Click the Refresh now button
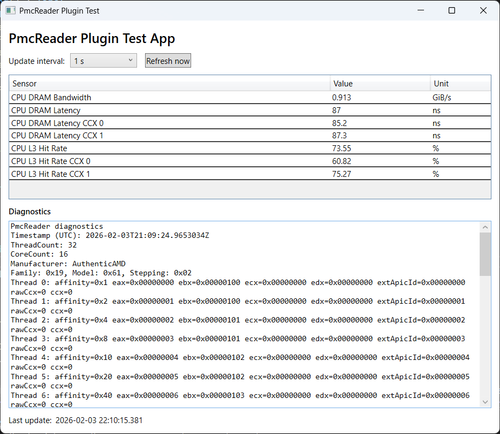This screenshot has width=500, height=434. coord(168,61)
